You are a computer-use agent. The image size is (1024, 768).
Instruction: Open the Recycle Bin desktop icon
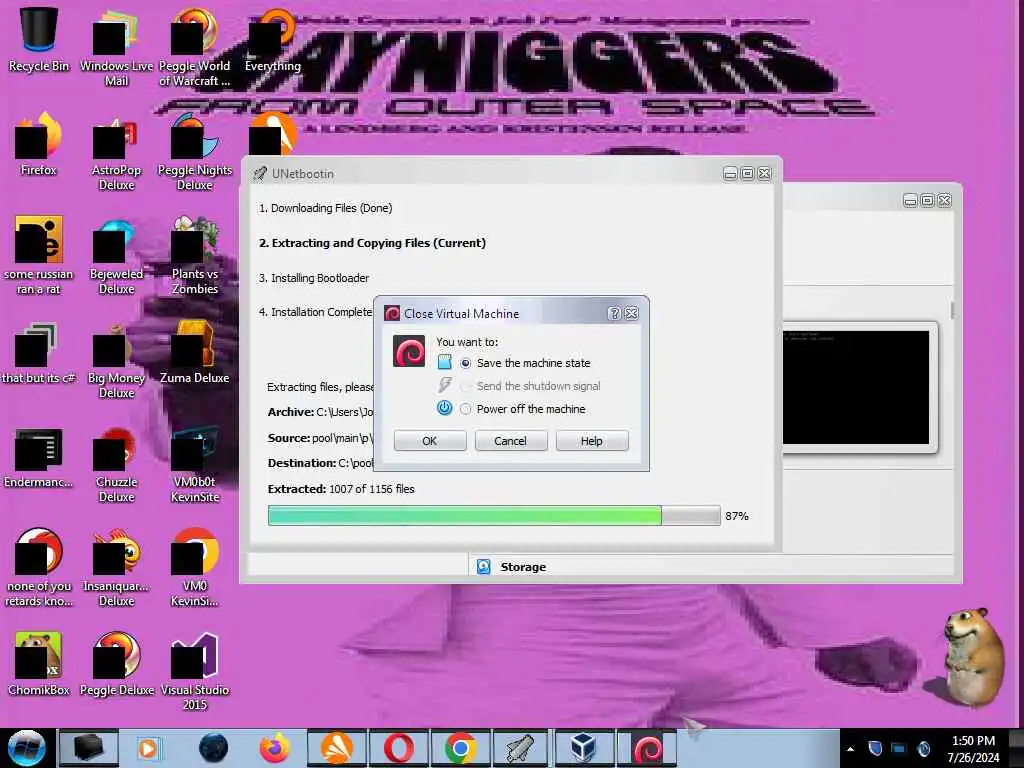point(39,39)
